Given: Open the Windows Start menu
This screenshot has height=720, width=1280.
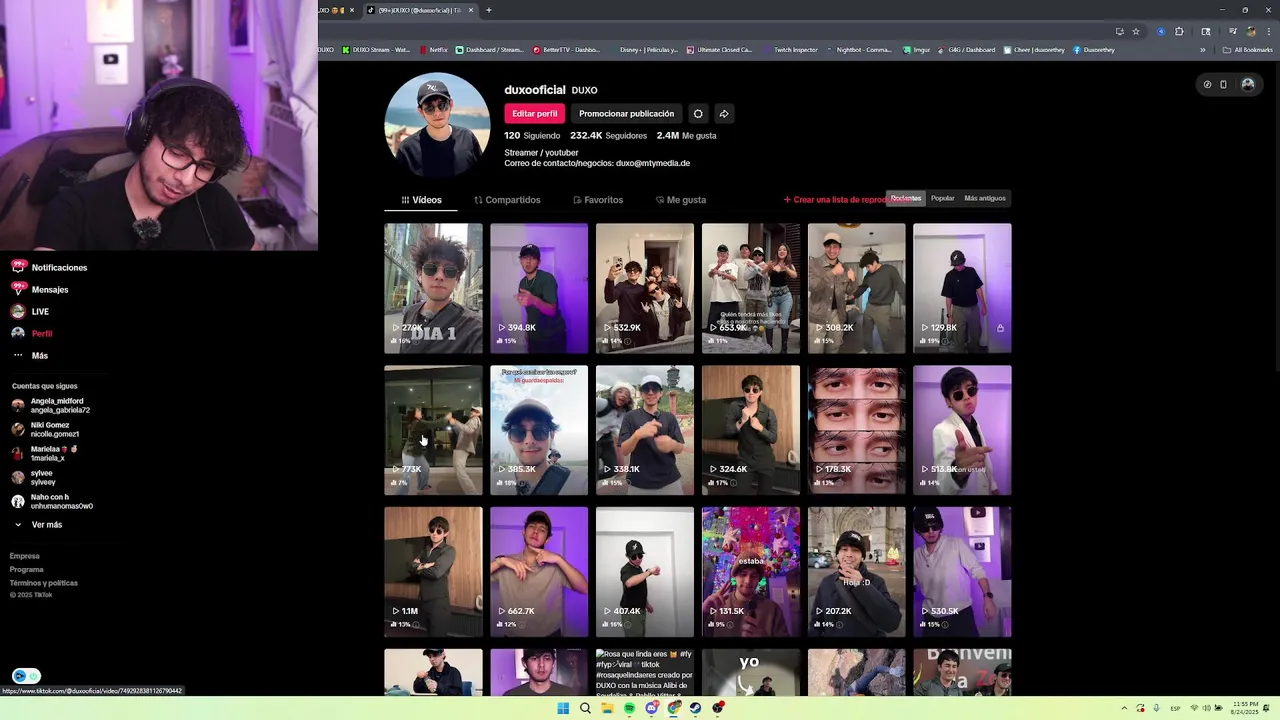Looking at the screenshot, I should (x=563, y=708).
